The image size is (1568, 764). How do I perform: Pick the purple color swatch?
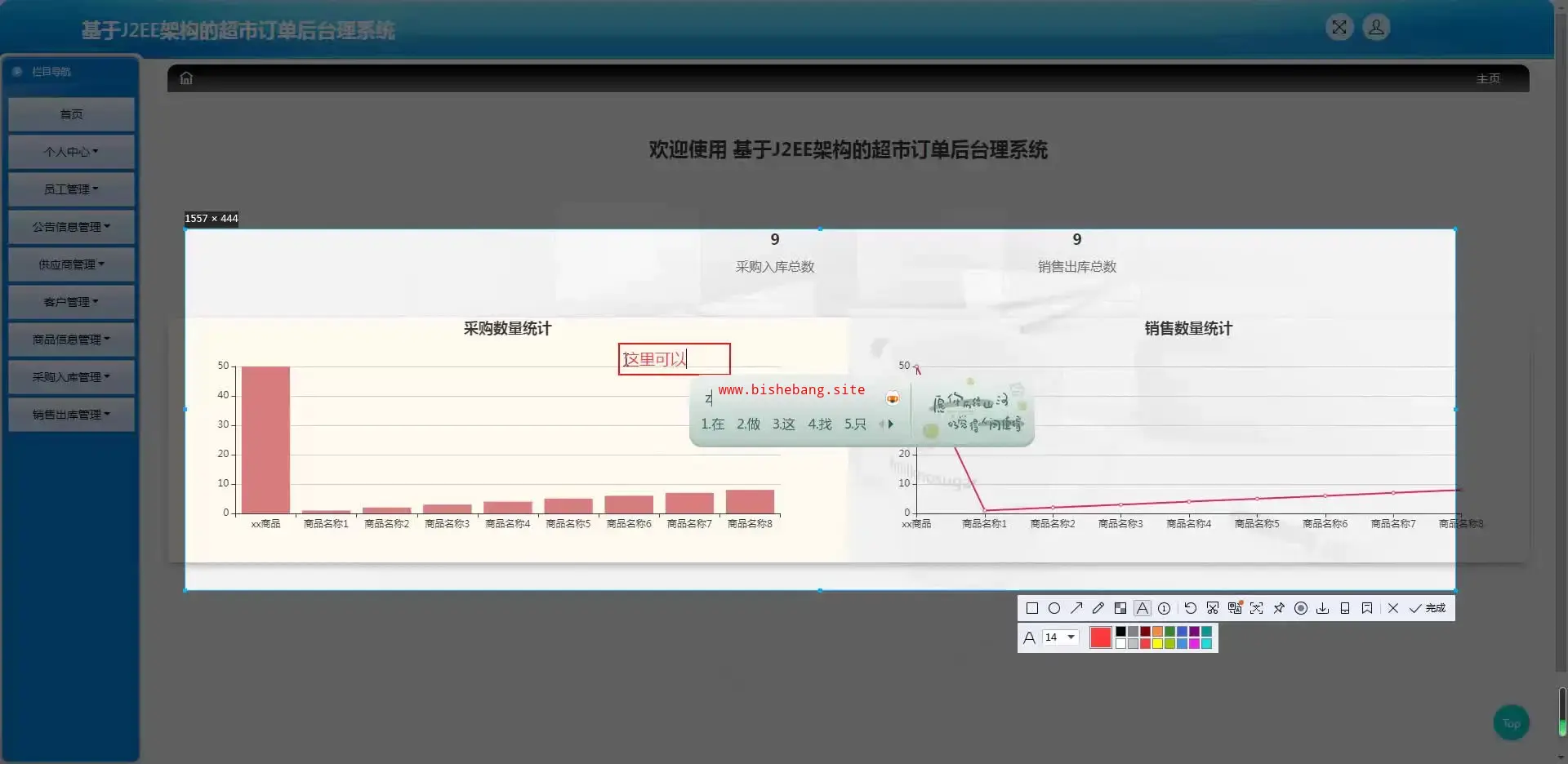1194,632
